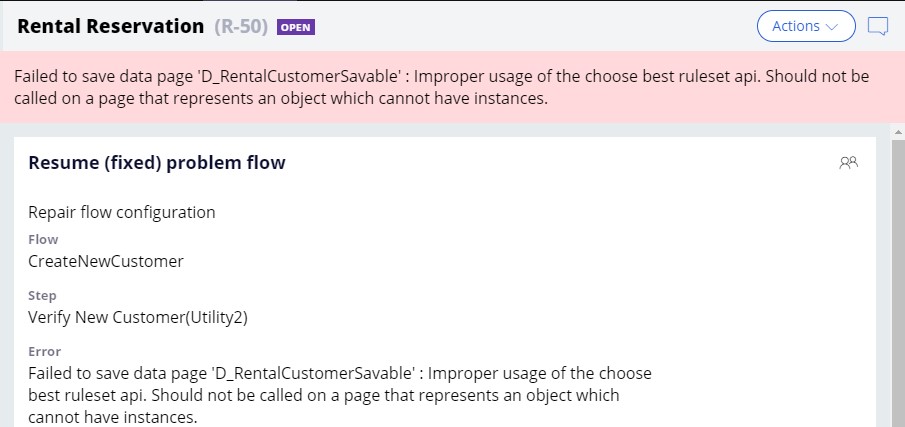Click the Resume (fixed) problem flow heading
905x427 pixels.
(x=157, y=163)
